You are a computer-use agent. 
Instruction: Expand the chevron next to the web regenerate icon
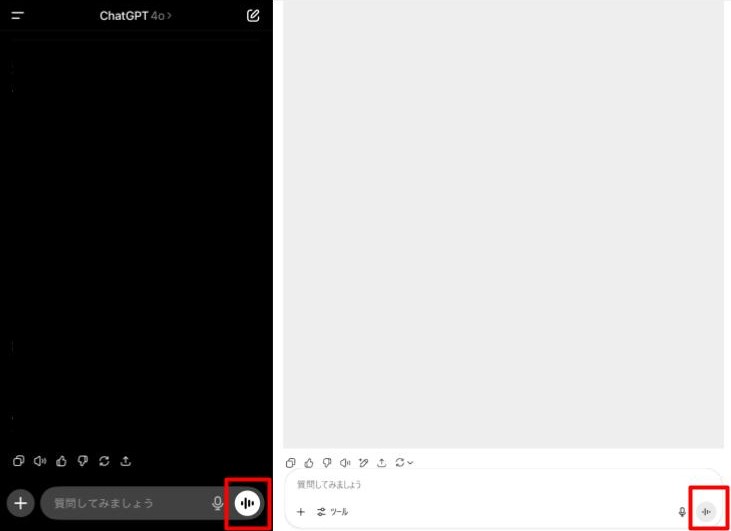pos(410,463)
